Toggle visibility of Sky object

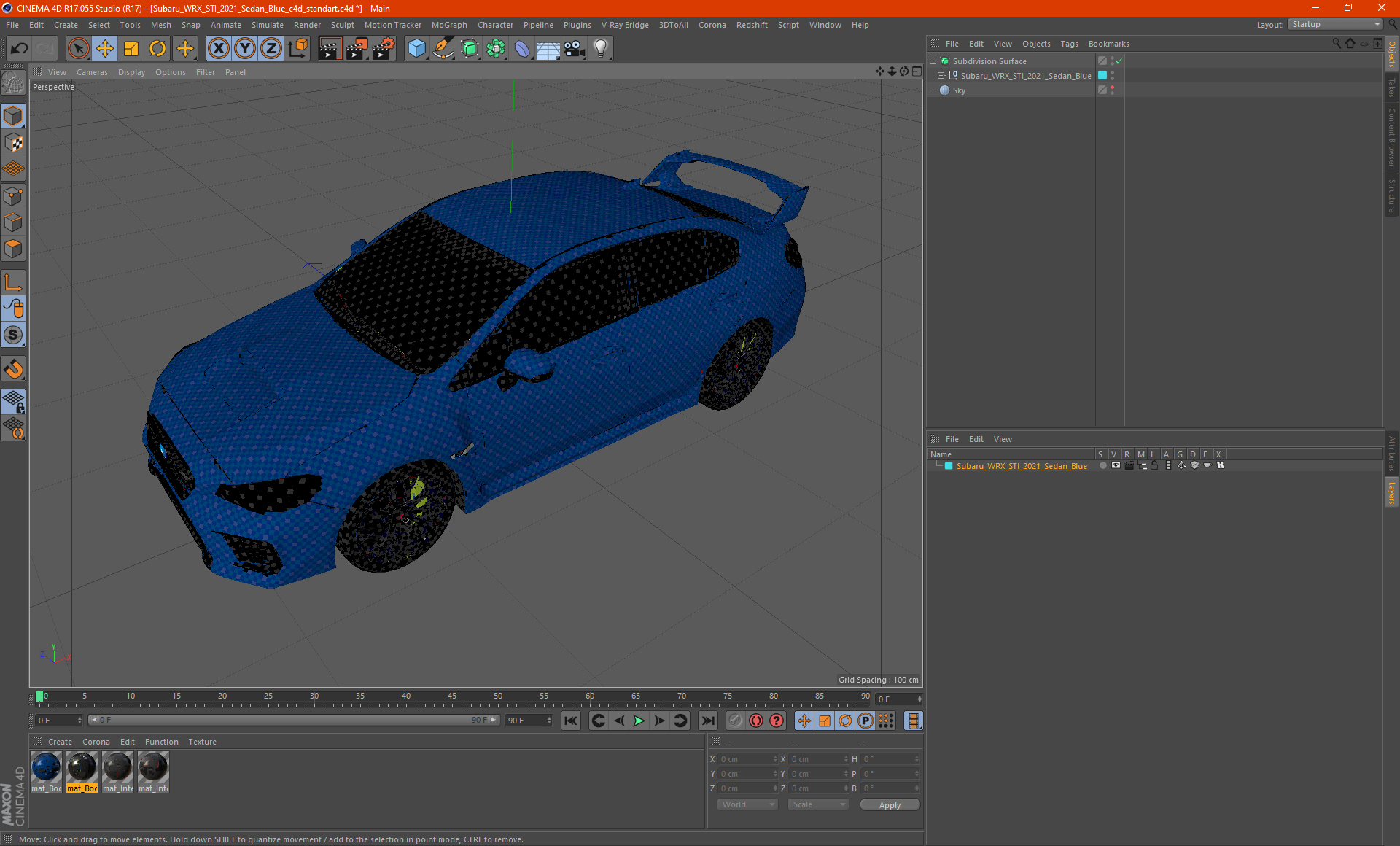click(x=1102, y=90)
